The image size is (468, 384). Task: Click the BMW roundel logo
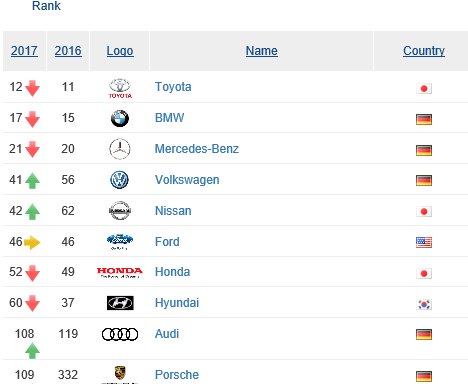coord(120,118)
